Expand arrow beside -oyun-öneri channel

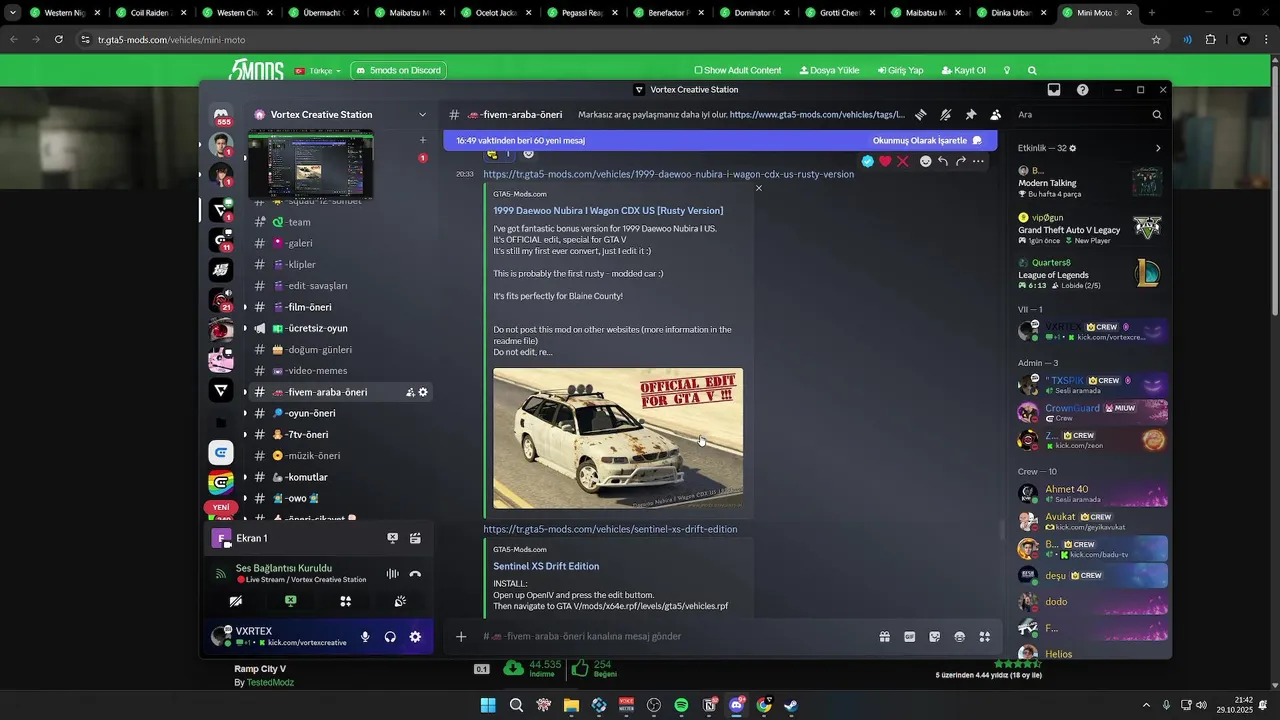245,413
